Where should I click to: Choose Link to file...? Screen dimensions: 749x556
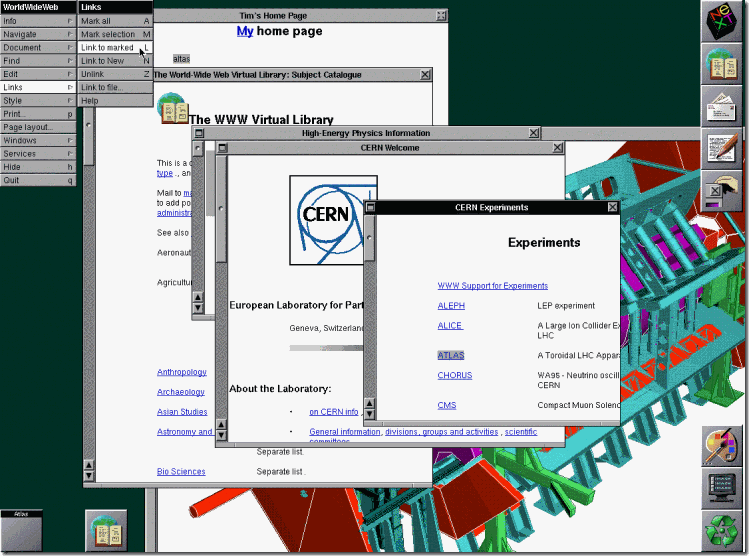click(115, 87)
